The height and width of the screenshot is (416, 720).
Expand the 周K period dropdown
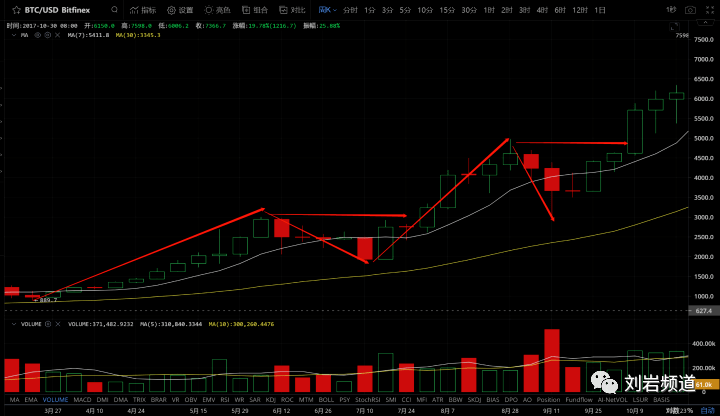click(327, 10)
